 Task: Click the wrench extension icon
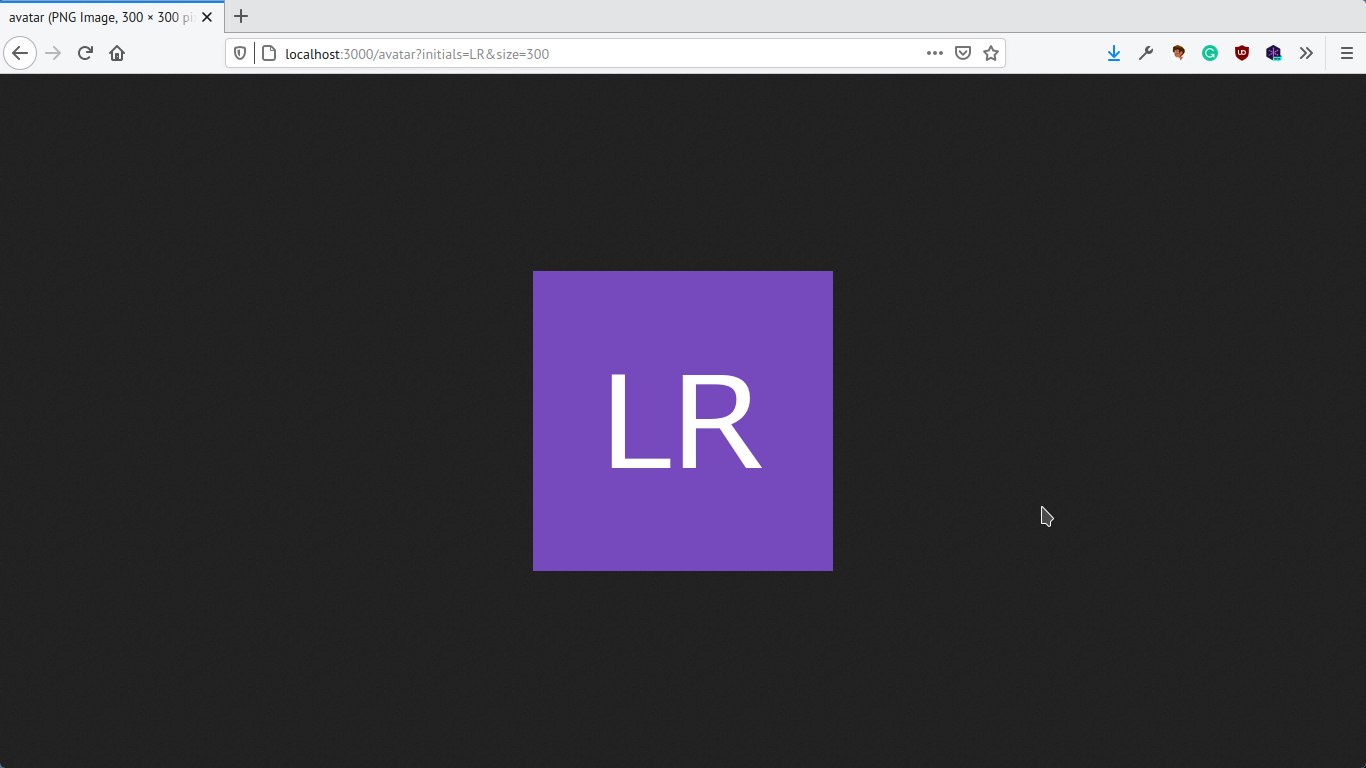click(x=1146, y=52)
